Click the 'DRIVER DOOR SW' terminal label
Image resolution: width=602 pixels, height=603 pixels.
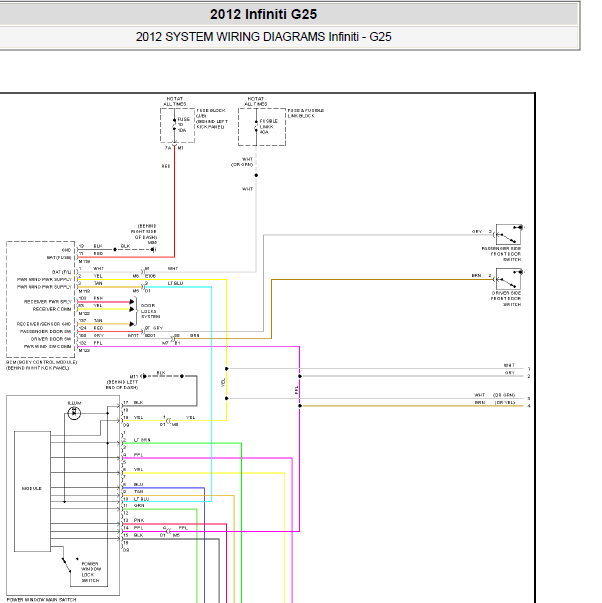tap(51, 339)
